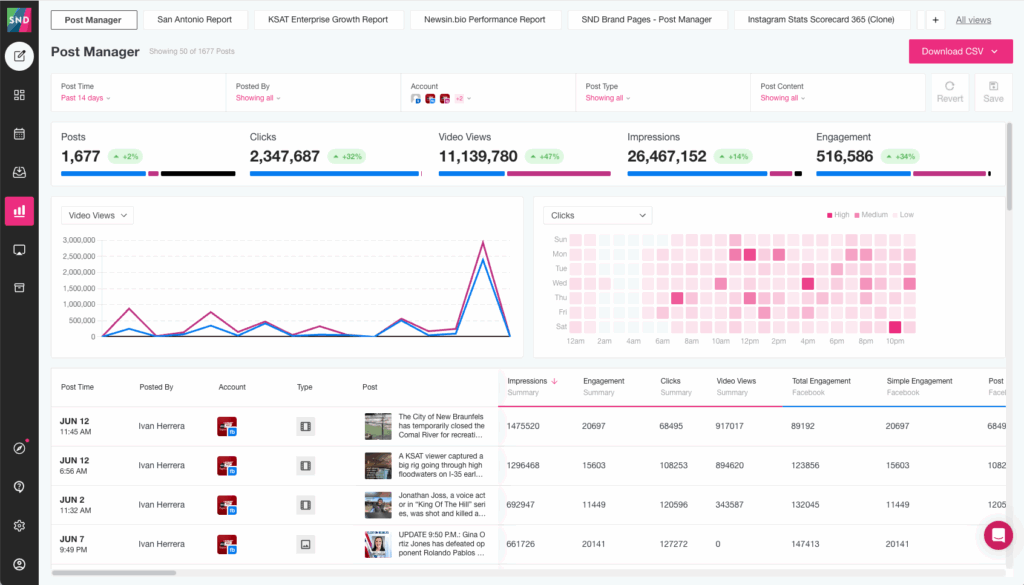Sort by Impressions arrow icon
Screen dimensions: 1024x585
(554, 381)
